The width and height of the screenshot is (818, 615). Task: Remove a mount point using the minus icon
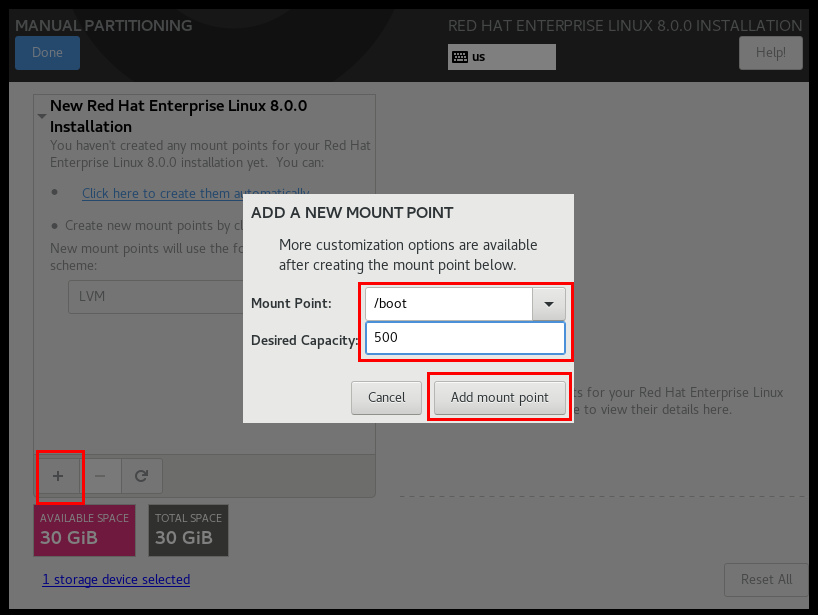click(x=100, y=476)
